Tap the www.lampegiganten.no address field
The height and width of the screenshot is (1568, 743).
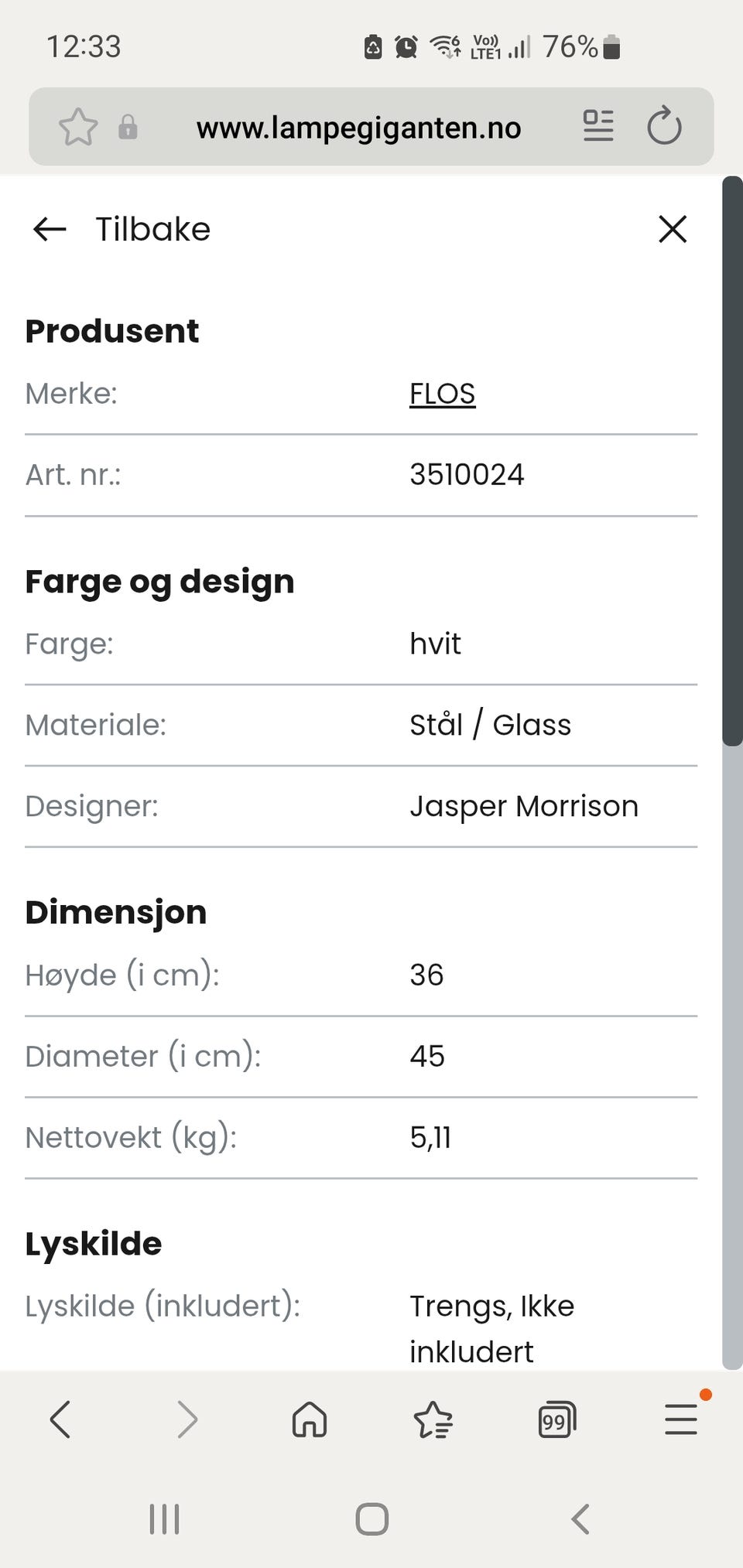coord(358,128)
